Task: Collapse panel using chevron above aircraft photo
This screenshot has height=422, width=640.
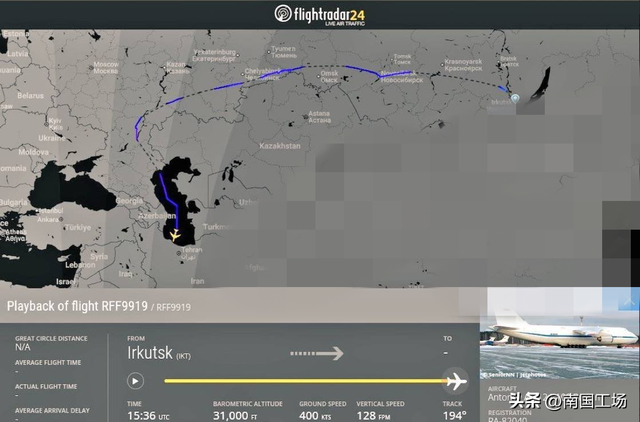Action: [x=629, y=302]
